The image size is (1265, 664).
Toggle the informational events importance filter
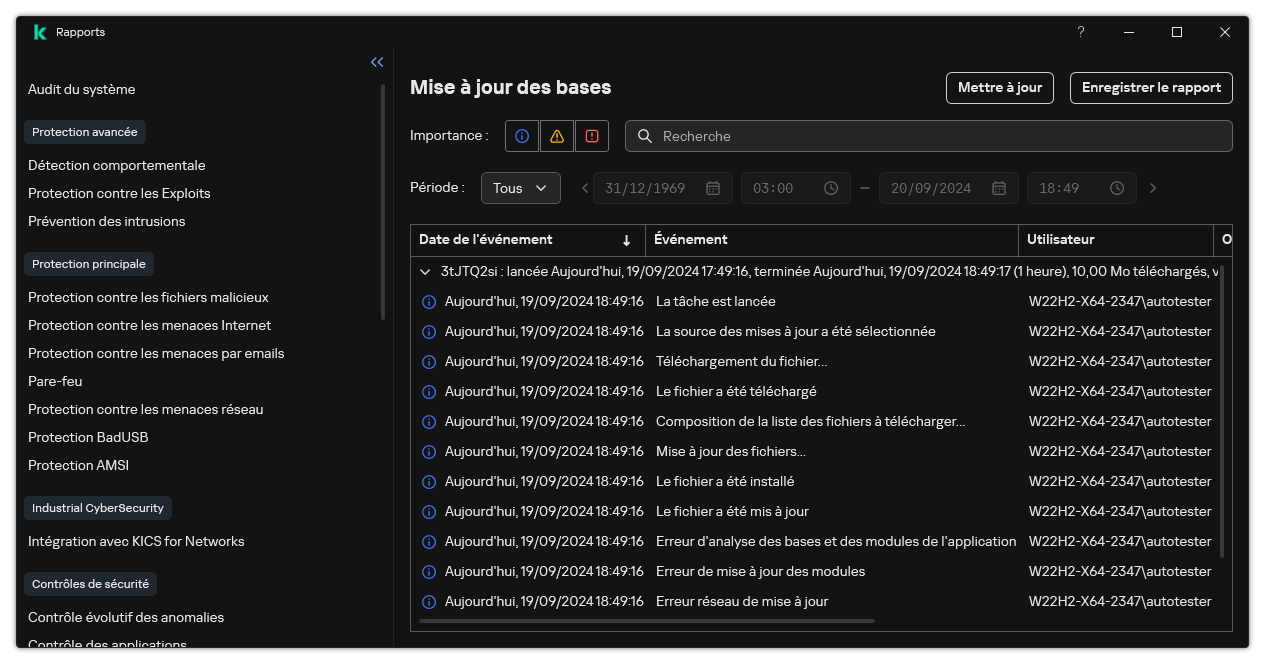point(521,136)
